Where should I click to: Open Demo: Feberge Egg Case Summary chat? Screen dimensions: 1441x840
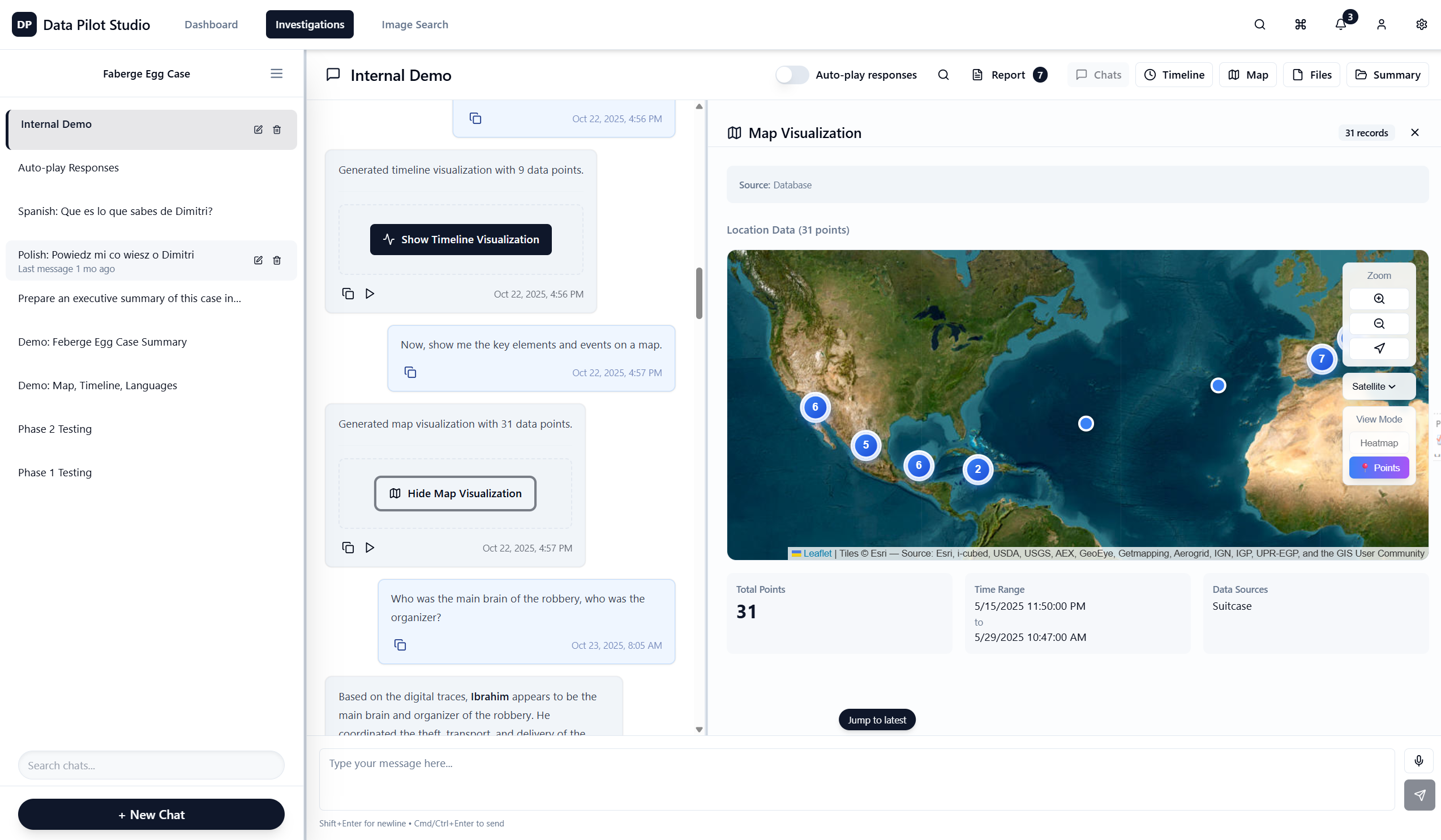(x=151, y=342)
